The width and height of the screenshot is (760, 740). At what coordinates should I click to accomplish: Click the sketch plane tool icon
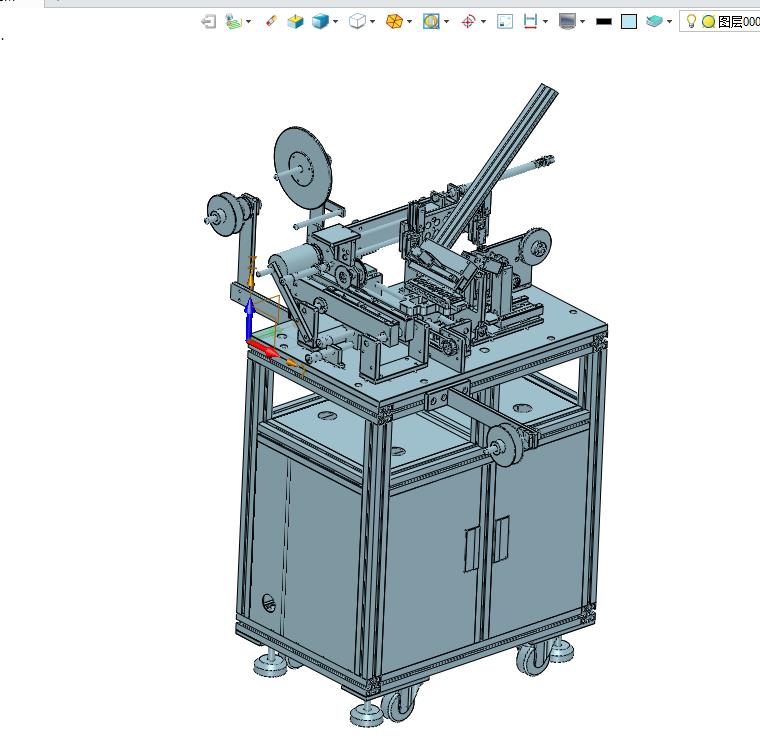[x=234, y=22]
